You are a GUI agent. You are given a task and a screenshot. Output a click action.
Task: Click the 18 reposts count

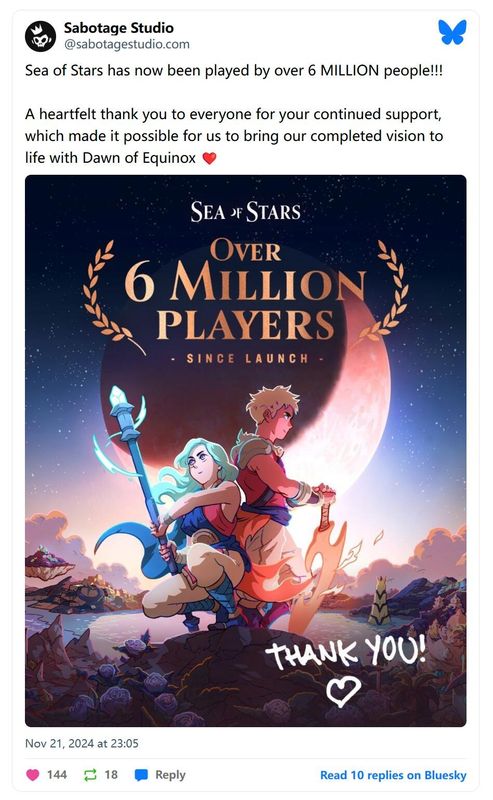click(111, 774)
